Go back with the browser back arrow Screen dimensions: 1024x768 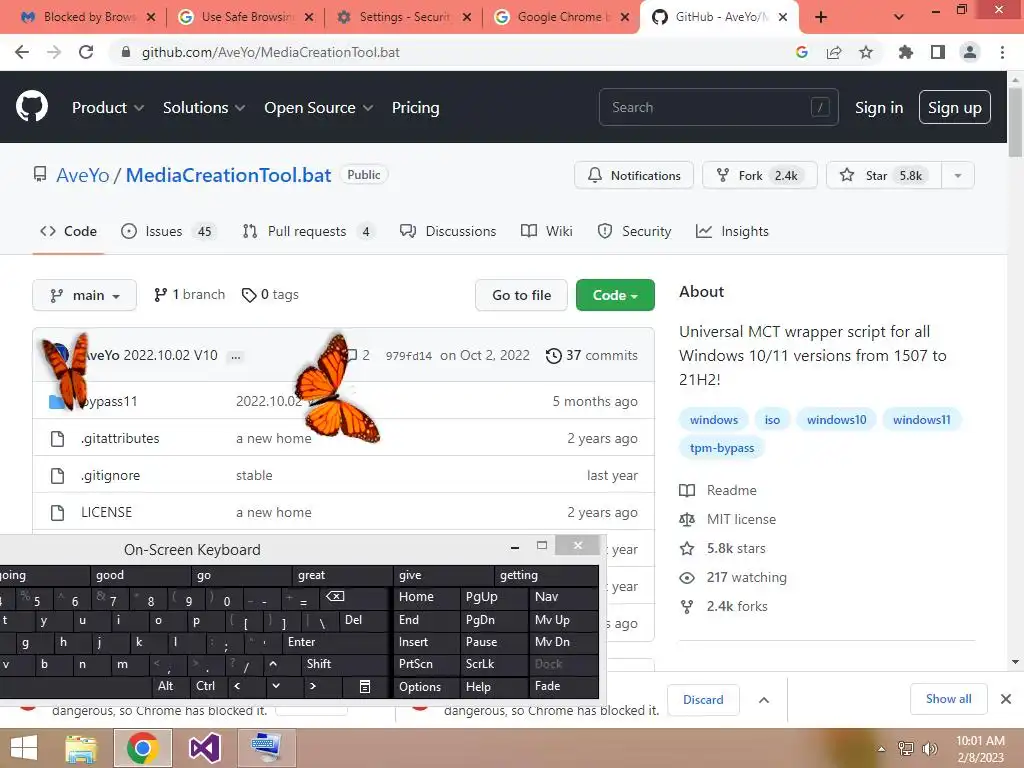[x=22, y=52]
